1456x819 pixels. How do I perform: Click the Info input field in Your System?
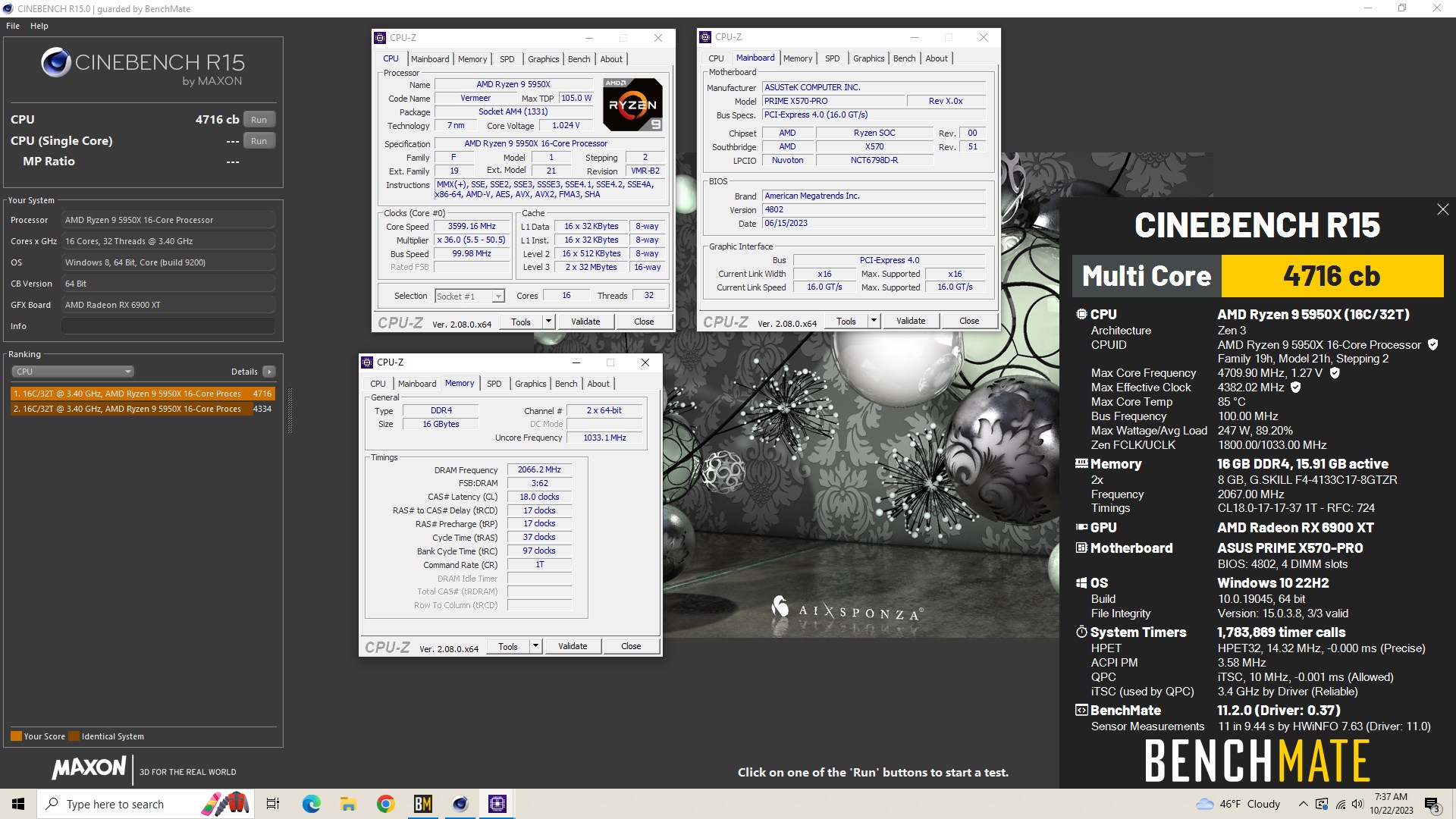[x=168, y=326]
